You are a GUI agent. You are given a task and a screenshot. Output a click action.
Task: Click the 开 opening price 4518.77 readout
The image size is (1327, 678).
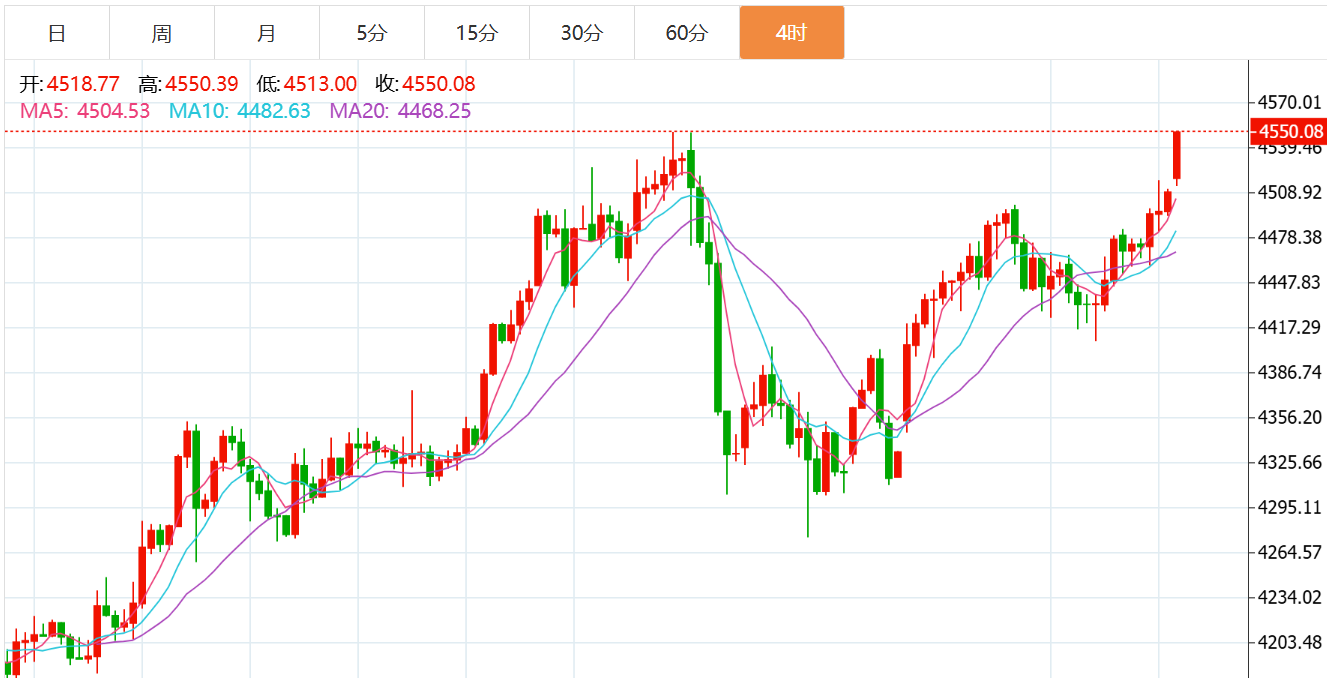70,84
